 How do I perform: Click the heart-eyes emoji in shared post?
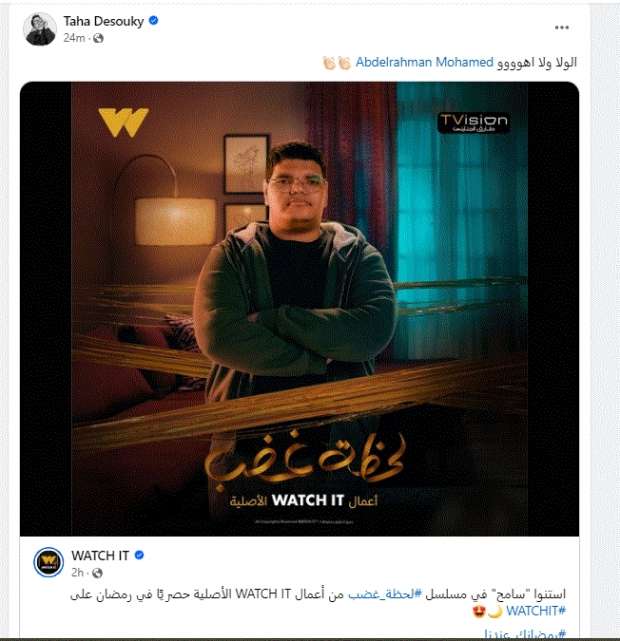pos(479,612)
